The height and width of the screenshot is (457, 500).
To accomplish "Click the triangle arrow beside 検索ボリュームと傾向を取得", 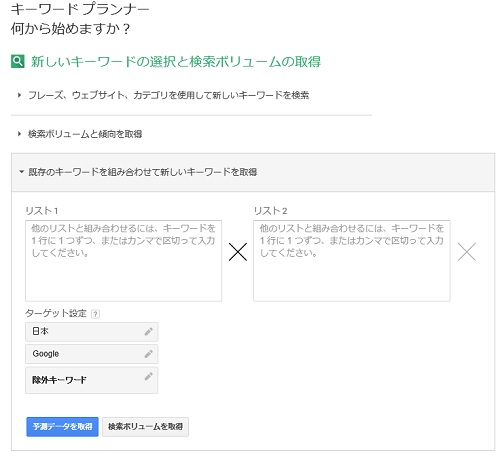I will tap(19, 134).
